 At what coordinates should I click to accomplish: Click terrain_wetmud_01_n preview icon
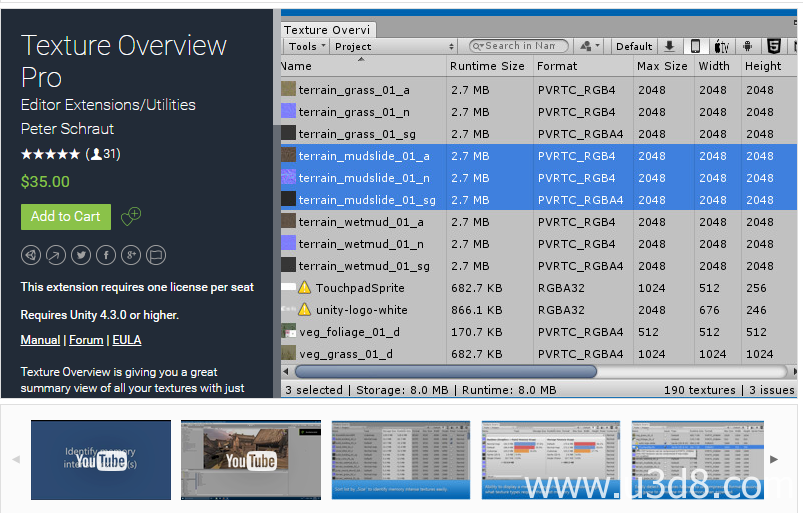(288, 243)
